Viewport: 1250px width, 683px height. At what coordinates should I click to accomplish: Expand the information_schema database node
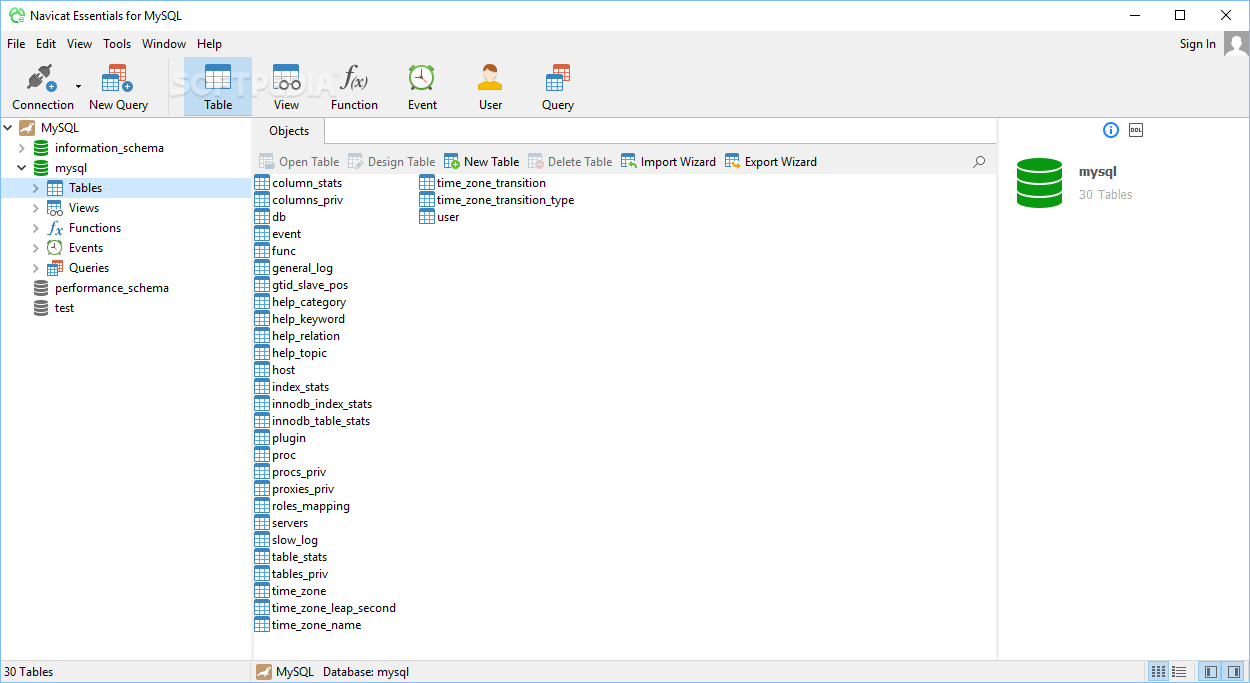click(x=22, y=148)
